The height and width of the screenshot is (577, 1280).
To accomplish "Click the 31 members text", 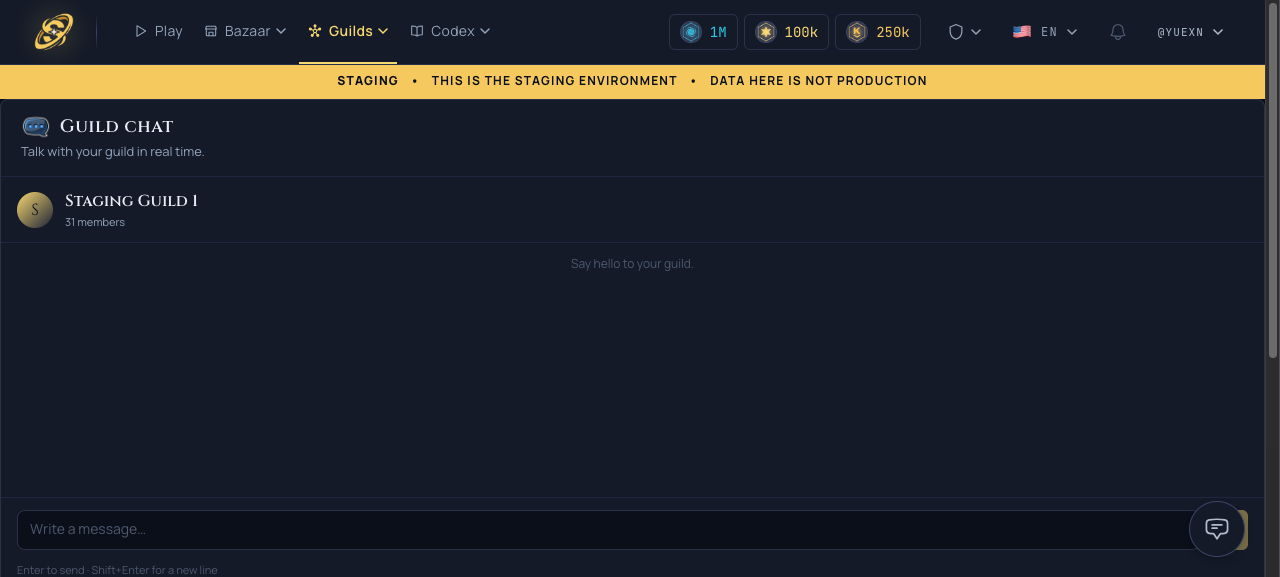I will click(95, 222).
